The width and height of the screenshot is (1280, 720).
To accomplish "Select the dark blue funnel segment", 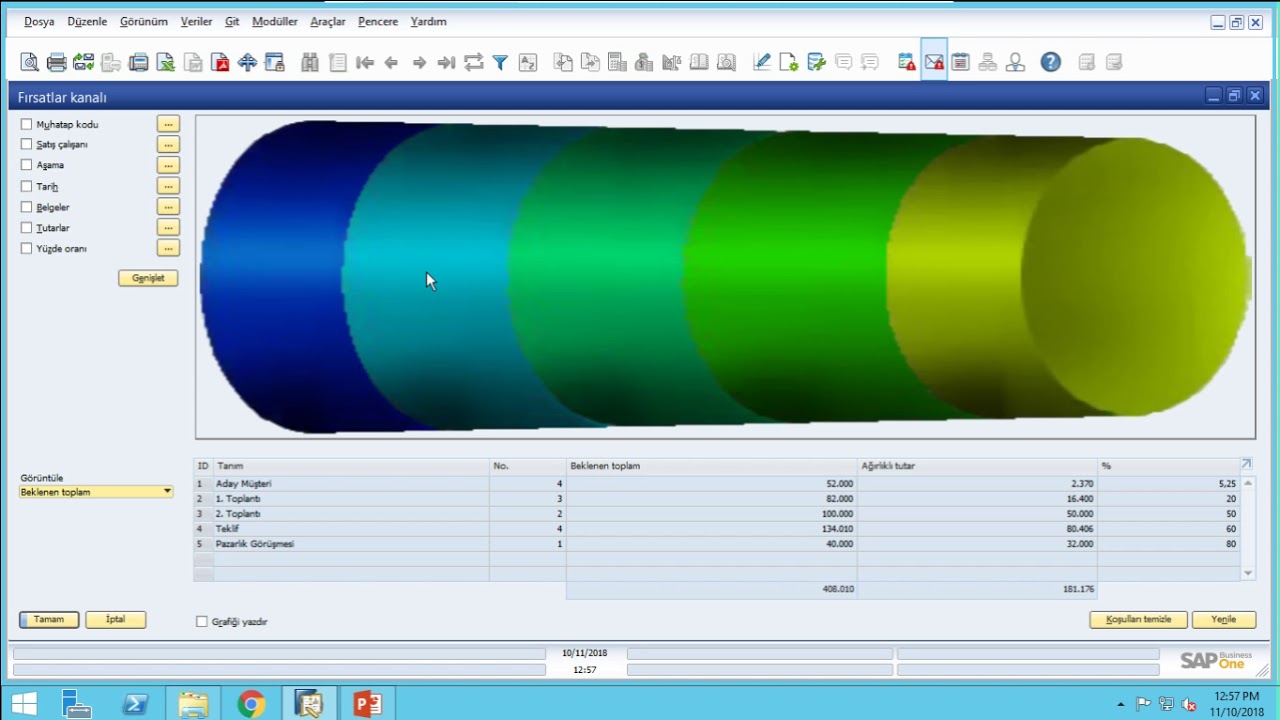I will [270, 278].
